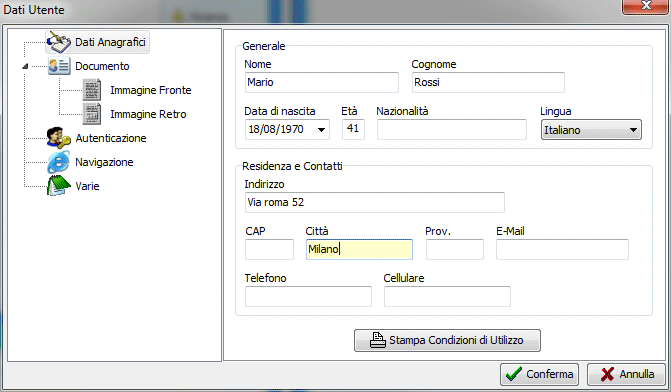This screenshot has height=392, width=671.
Task: Focus the CAP postal code field
Action: [269, 249]
